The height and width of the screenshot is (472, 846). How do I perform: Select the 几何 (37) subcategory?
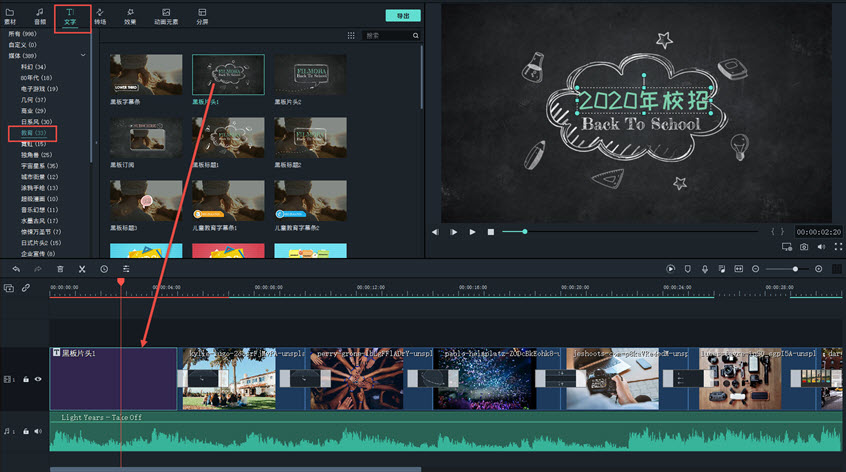pyautogui.click(x=33, y=100)
